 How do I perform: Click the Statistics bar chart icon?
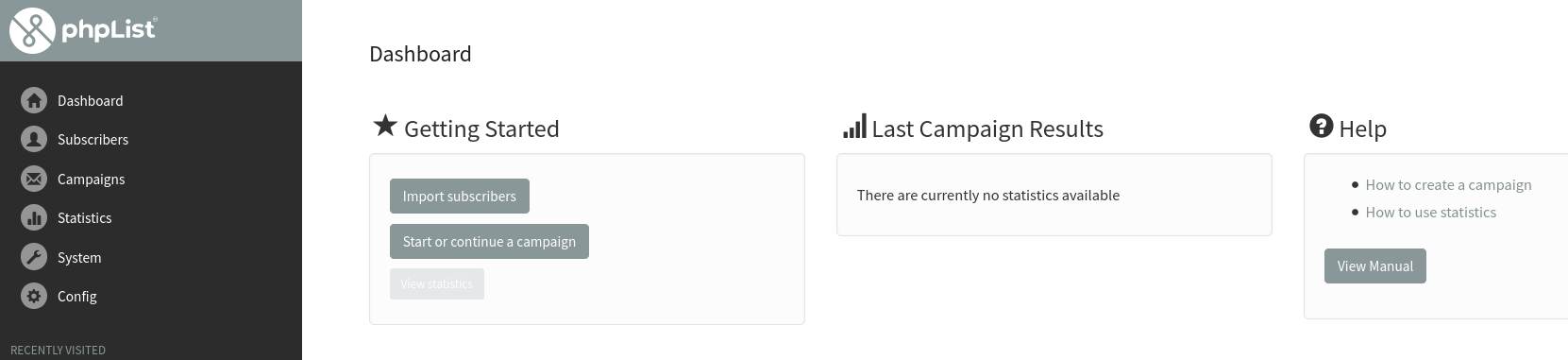34,217
